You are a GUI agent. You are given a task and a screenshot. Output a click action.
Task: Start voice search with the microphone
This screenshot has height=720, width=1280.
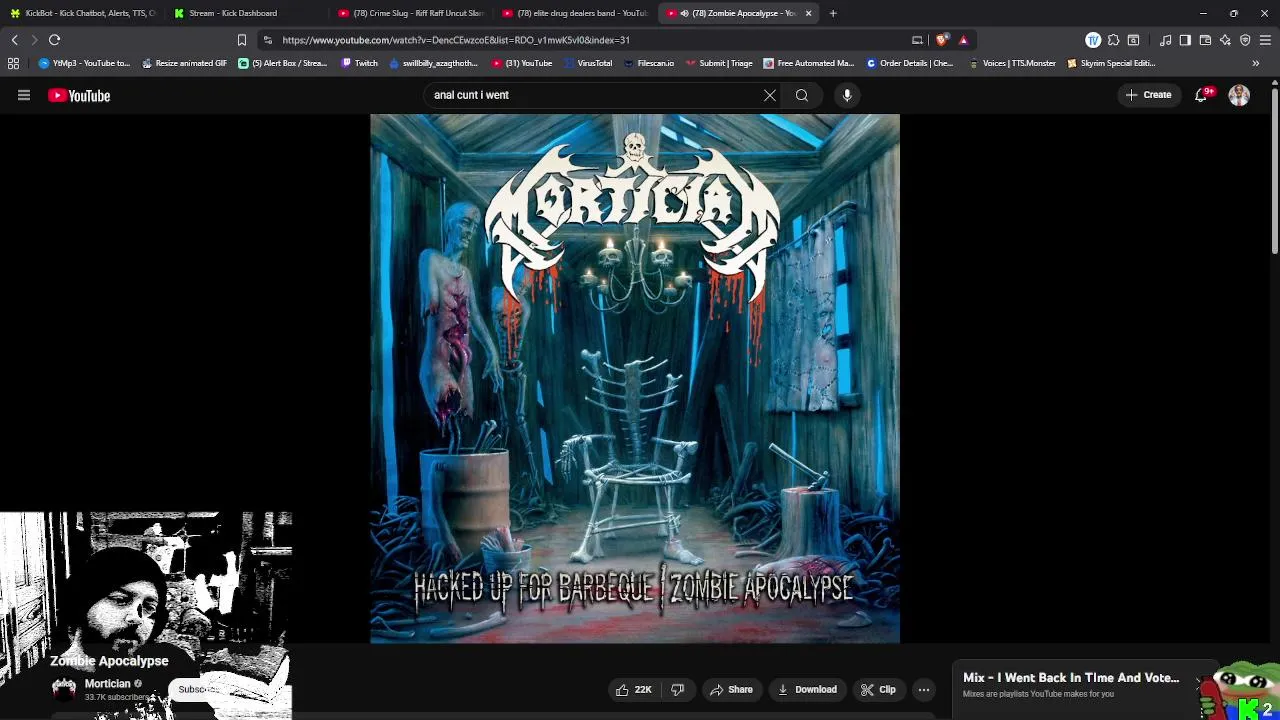pyautogui.click(x=847, y=95)
